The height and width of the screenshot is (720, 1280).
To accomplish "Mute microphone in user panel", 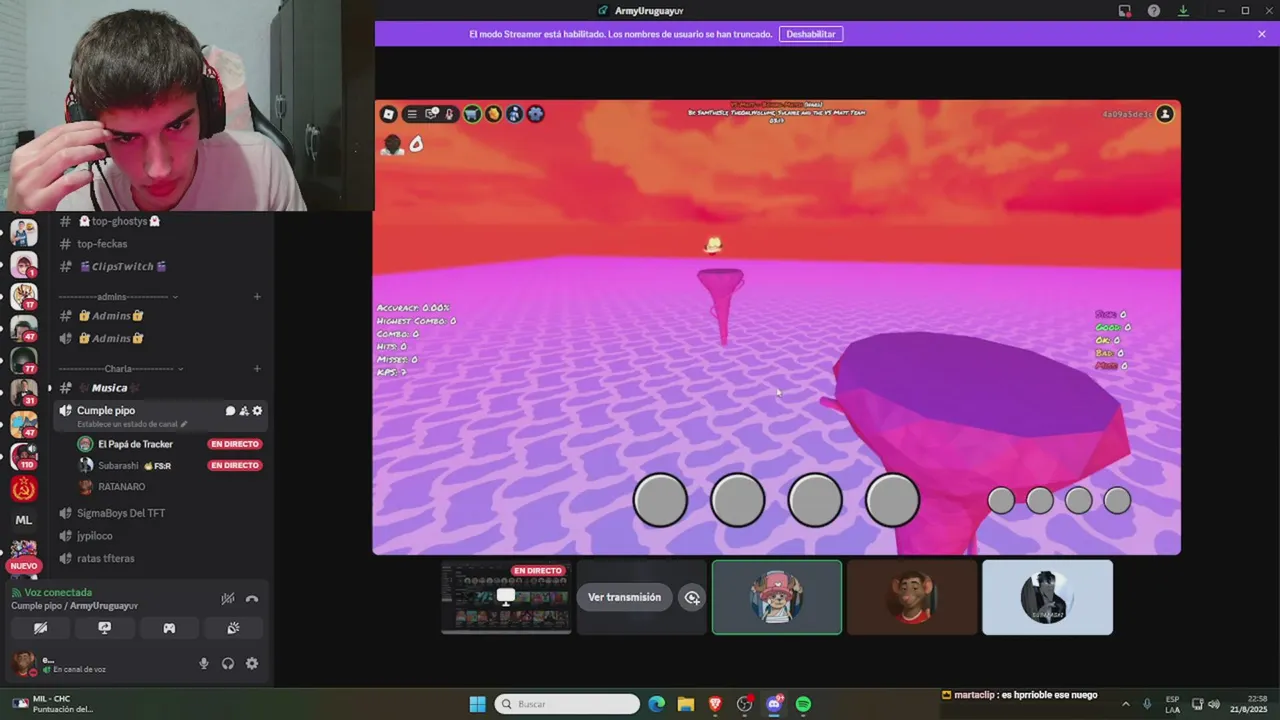I will click(204, 663).
